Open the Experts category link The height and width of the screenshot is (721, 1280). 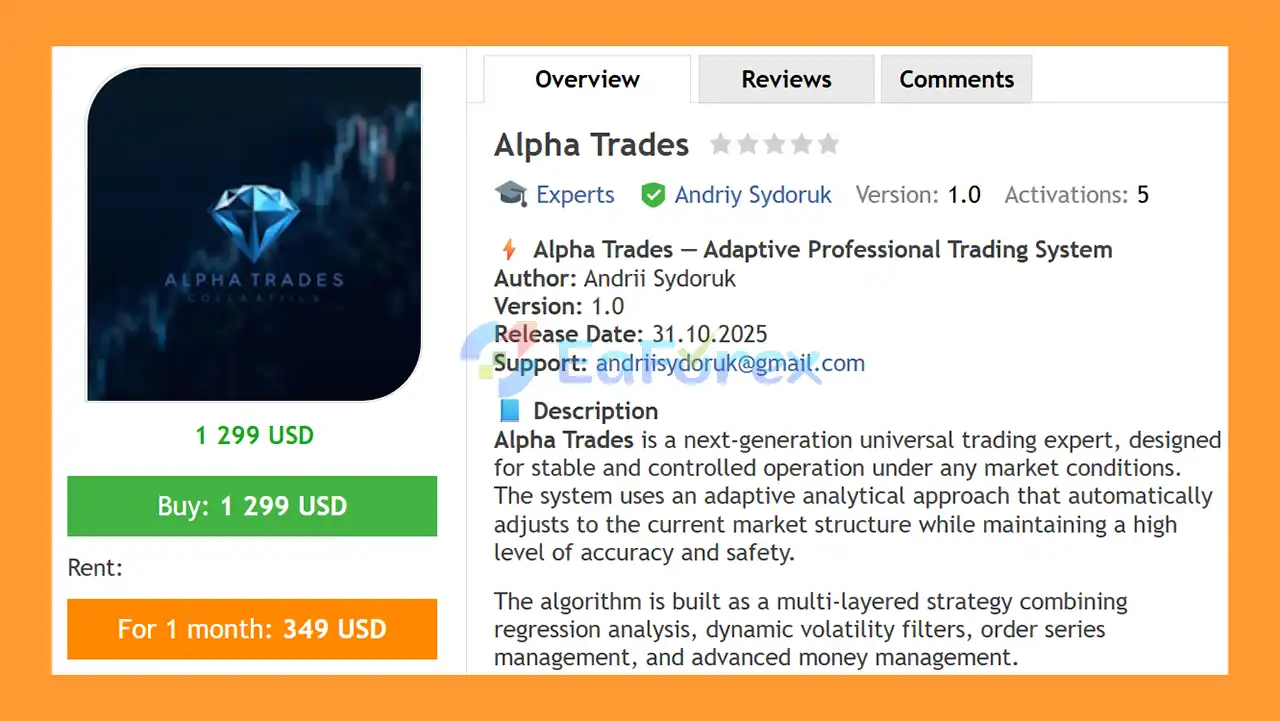(575, 195)
